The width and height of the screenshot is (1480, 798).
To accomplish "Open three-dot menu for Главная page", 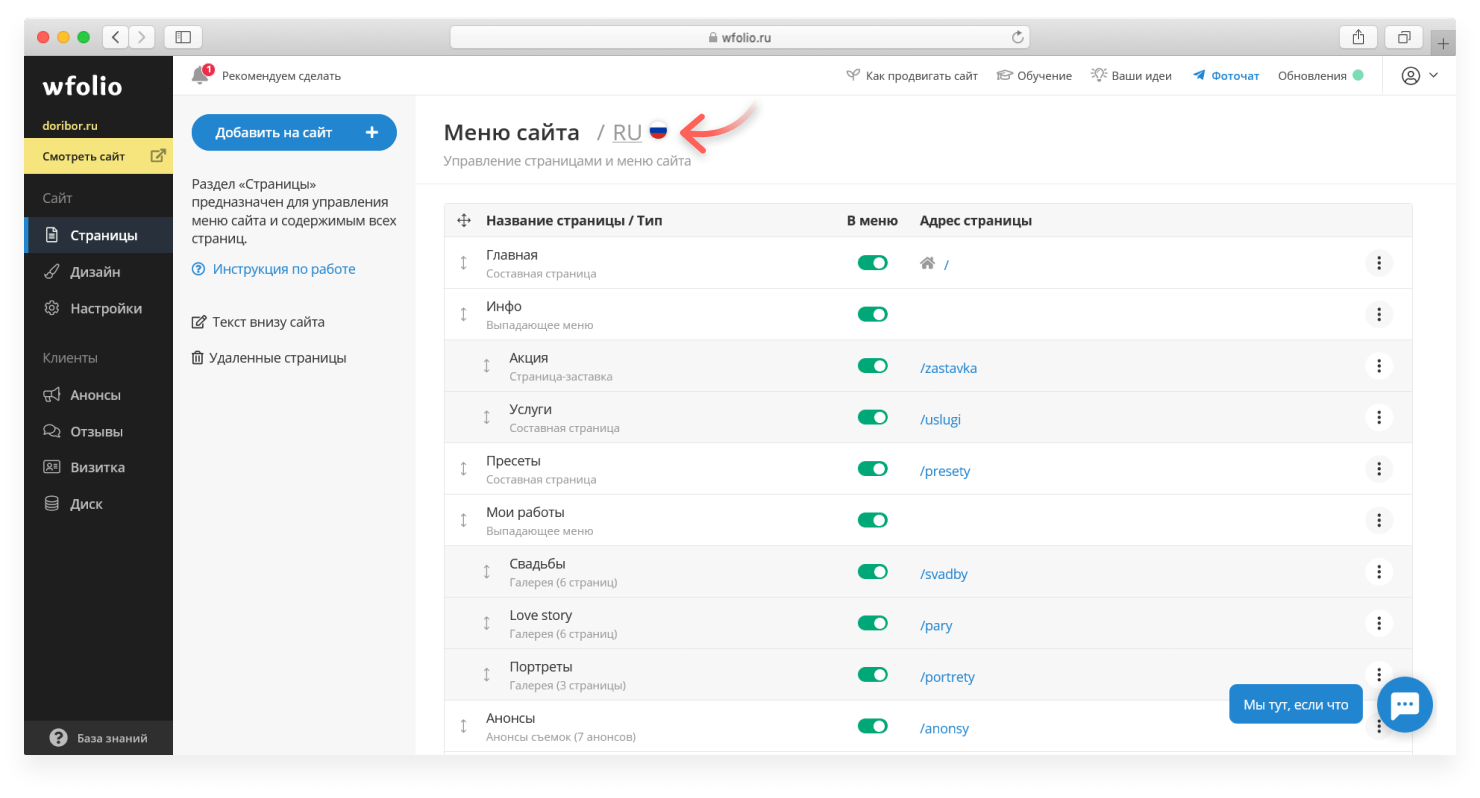I will (1378, 263).
